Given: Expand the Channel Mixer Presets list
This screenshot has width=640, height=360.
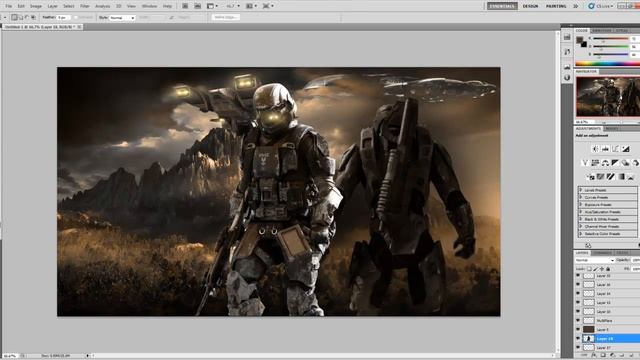Looking at the screenshot, I should pyautogui.click(x=581, y=227).
